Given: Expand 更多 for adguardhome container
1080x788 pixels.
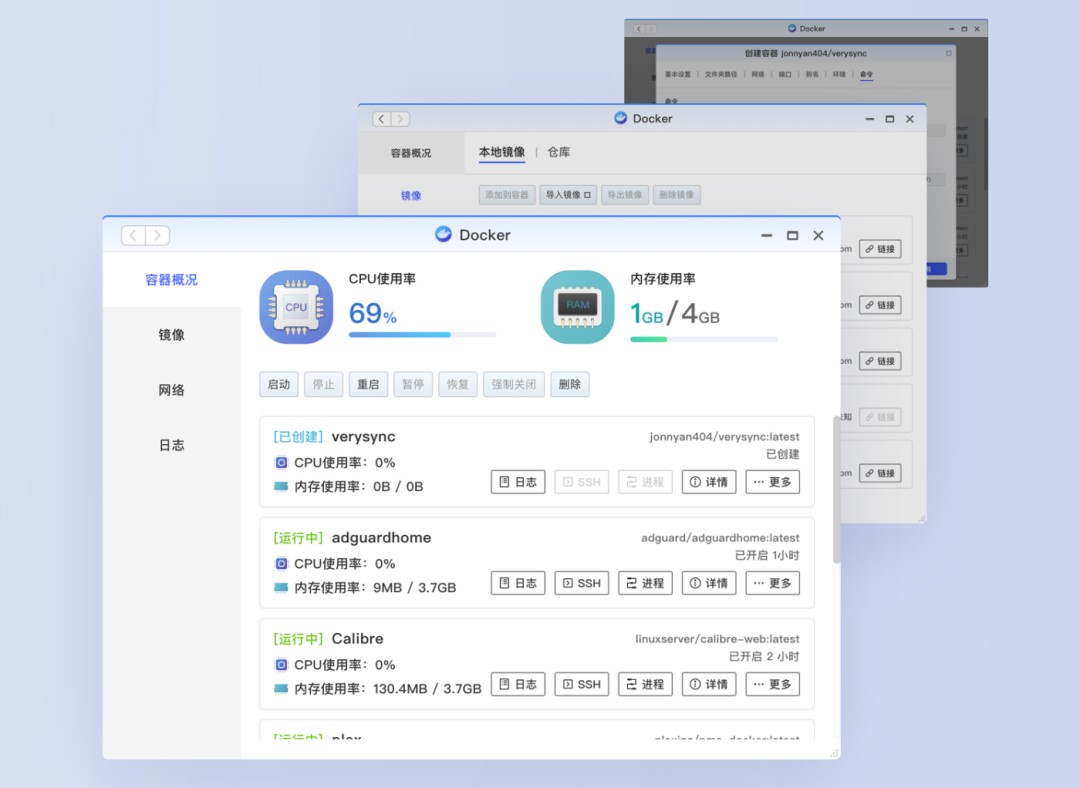Looking at the screenshot, I should tap(773, 583).
